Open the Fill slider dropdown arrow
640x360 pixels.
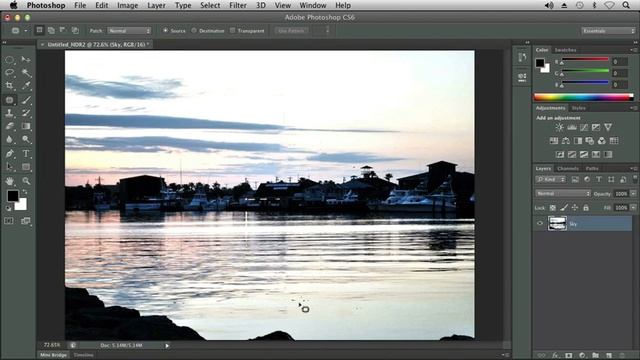tap(633, 208)
